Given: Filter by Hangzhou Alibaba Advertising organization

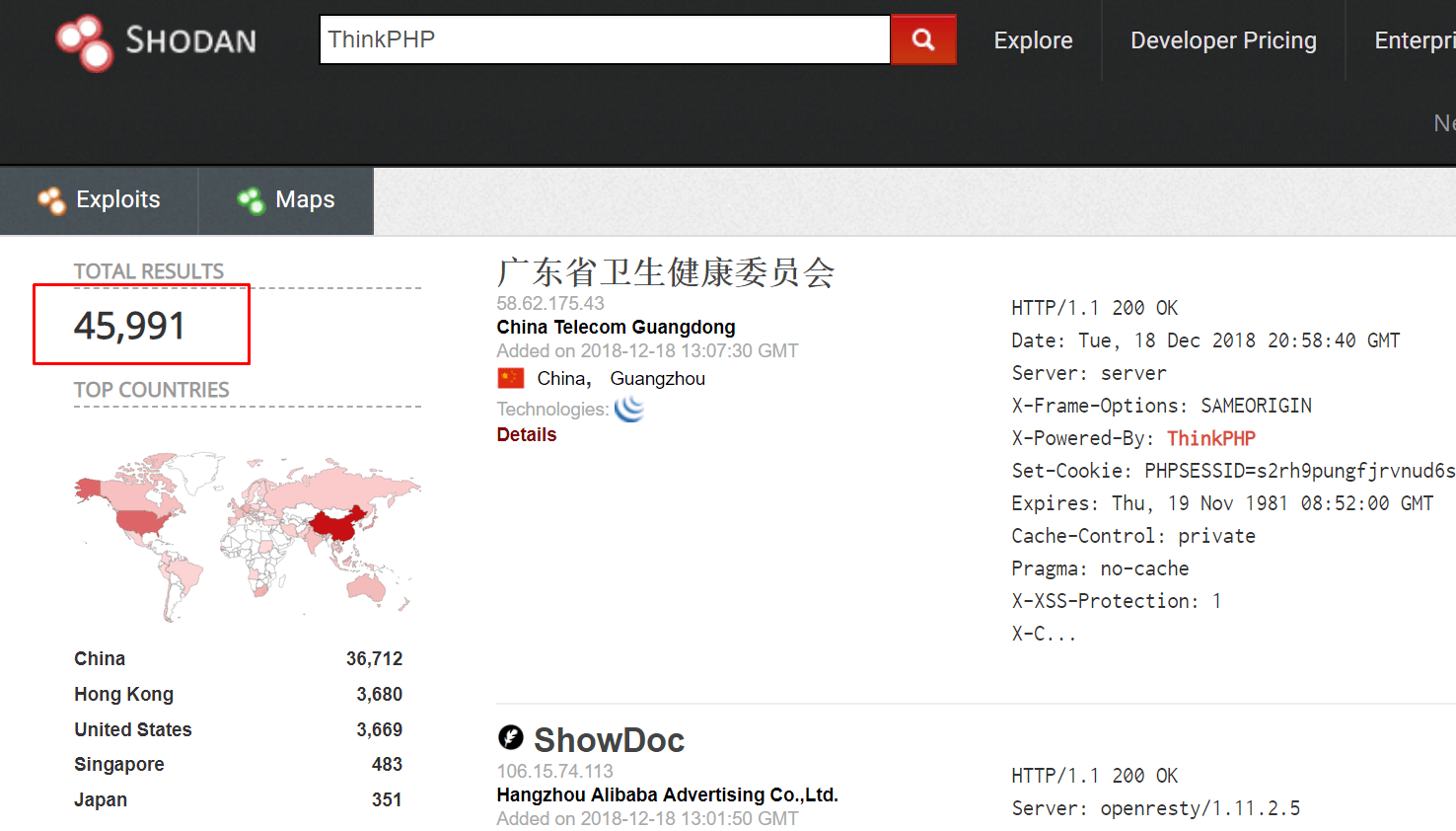Looking at the screenshot, I should 667,794.
